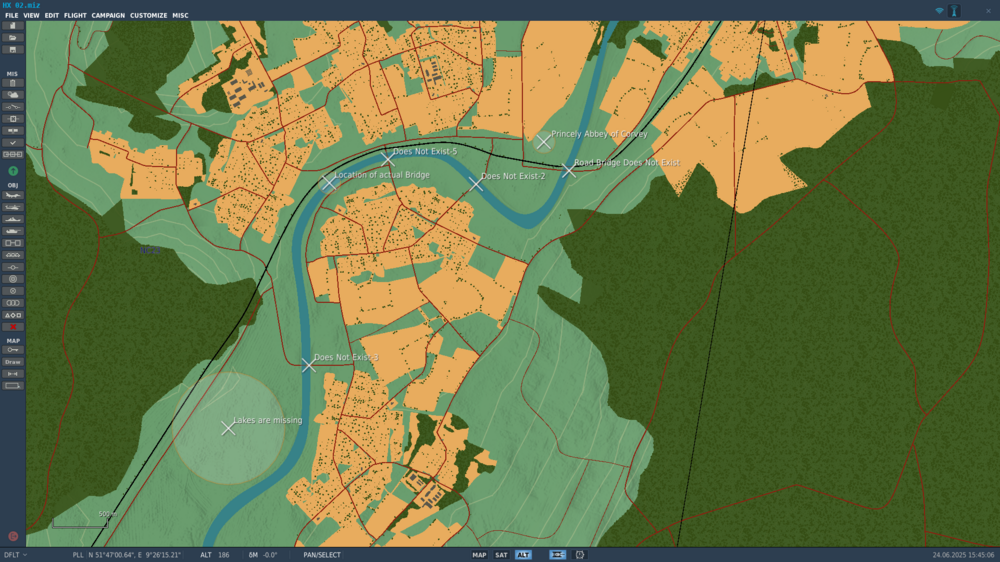The width and height of the screenshot is (1000, 562).
Task: Open the triggers panel with the switch icon
Action: (13, 107)
